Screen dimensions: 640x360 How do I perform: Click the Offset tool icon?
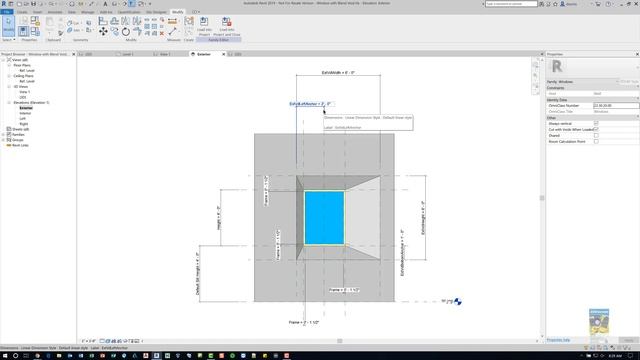pyautogui.click(x=114, y=21)
